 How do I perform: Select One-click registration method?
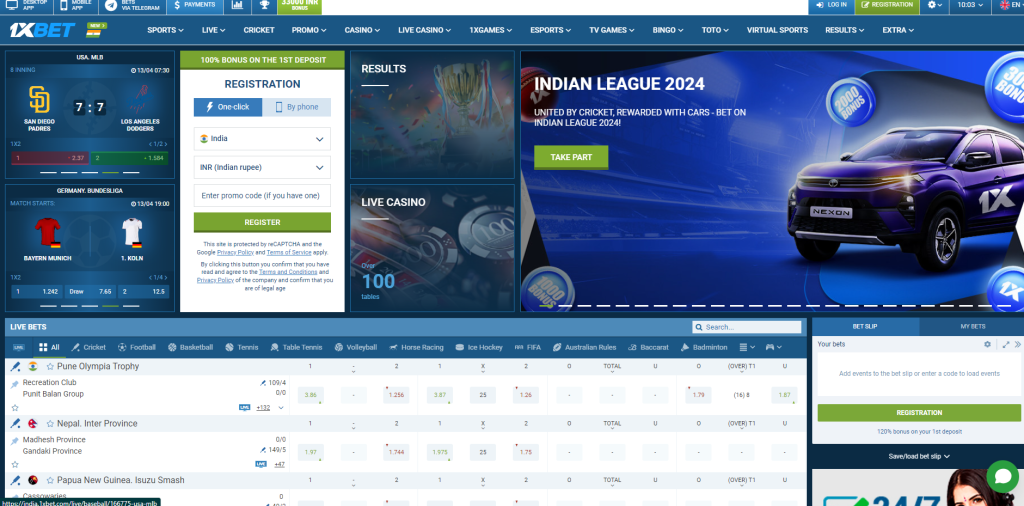tap(228, 107)
